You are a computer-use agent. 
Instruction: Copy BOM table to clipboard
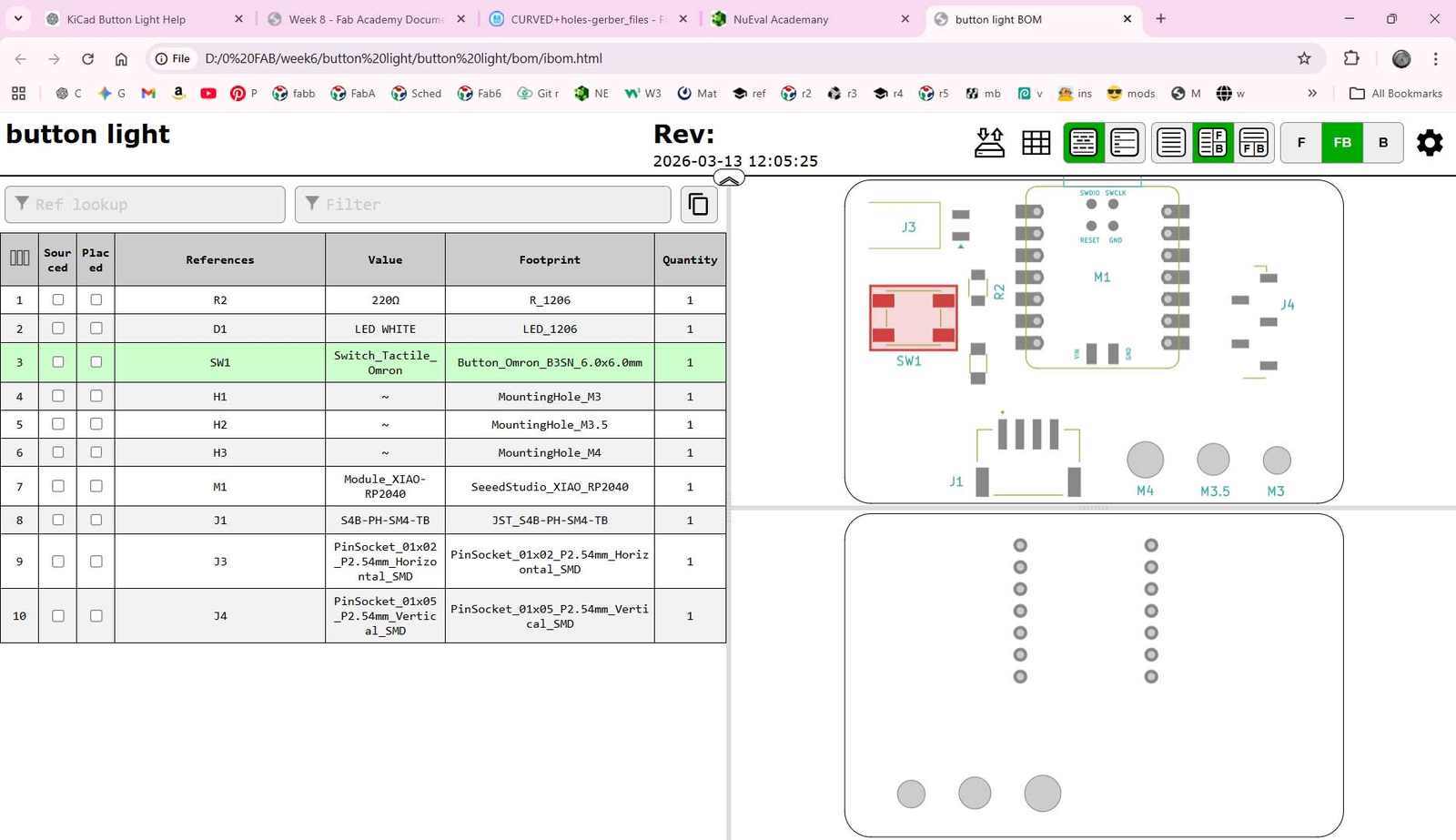699,205
